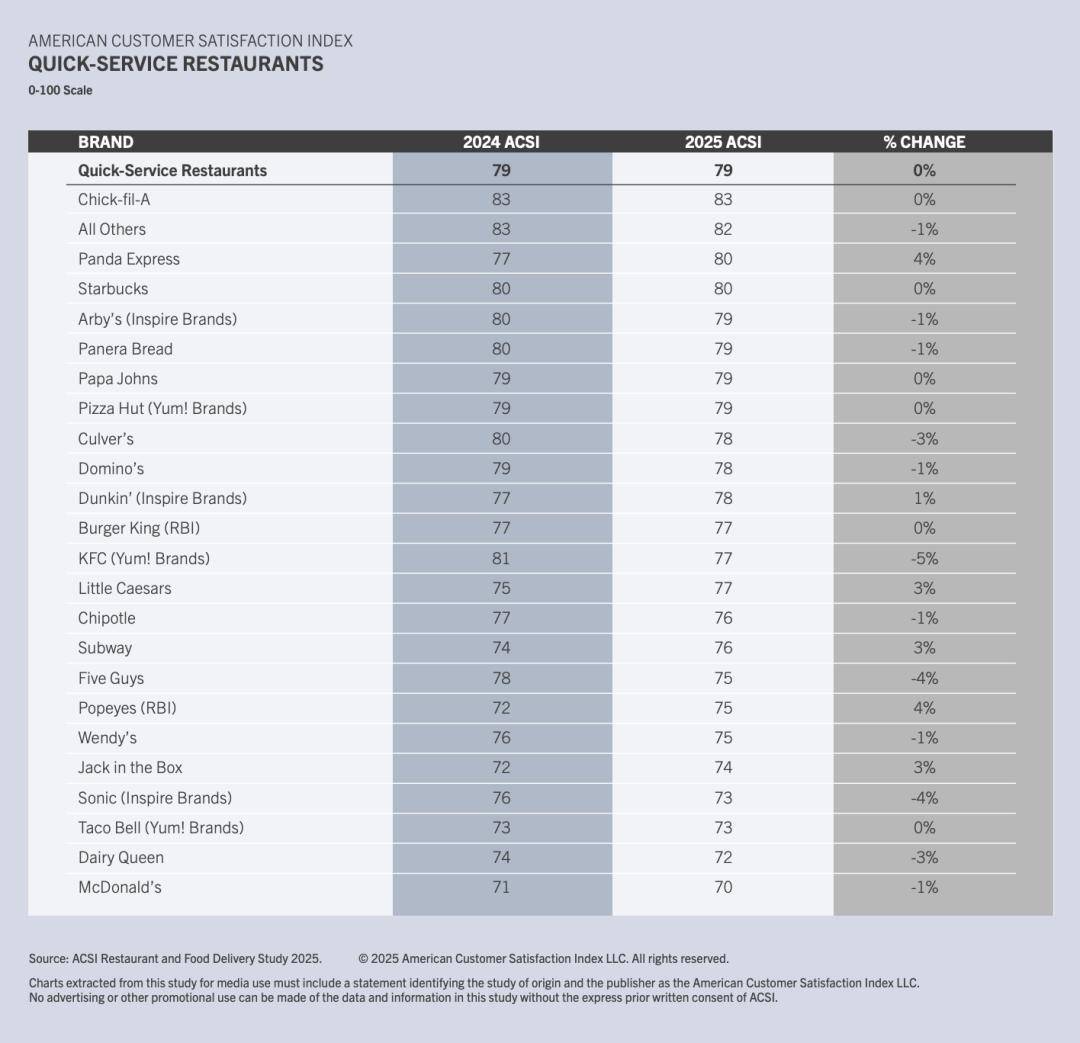Click McDonald's 2025 score of 70
The height and width of the screenshot is (1043, 1080).
723,887
